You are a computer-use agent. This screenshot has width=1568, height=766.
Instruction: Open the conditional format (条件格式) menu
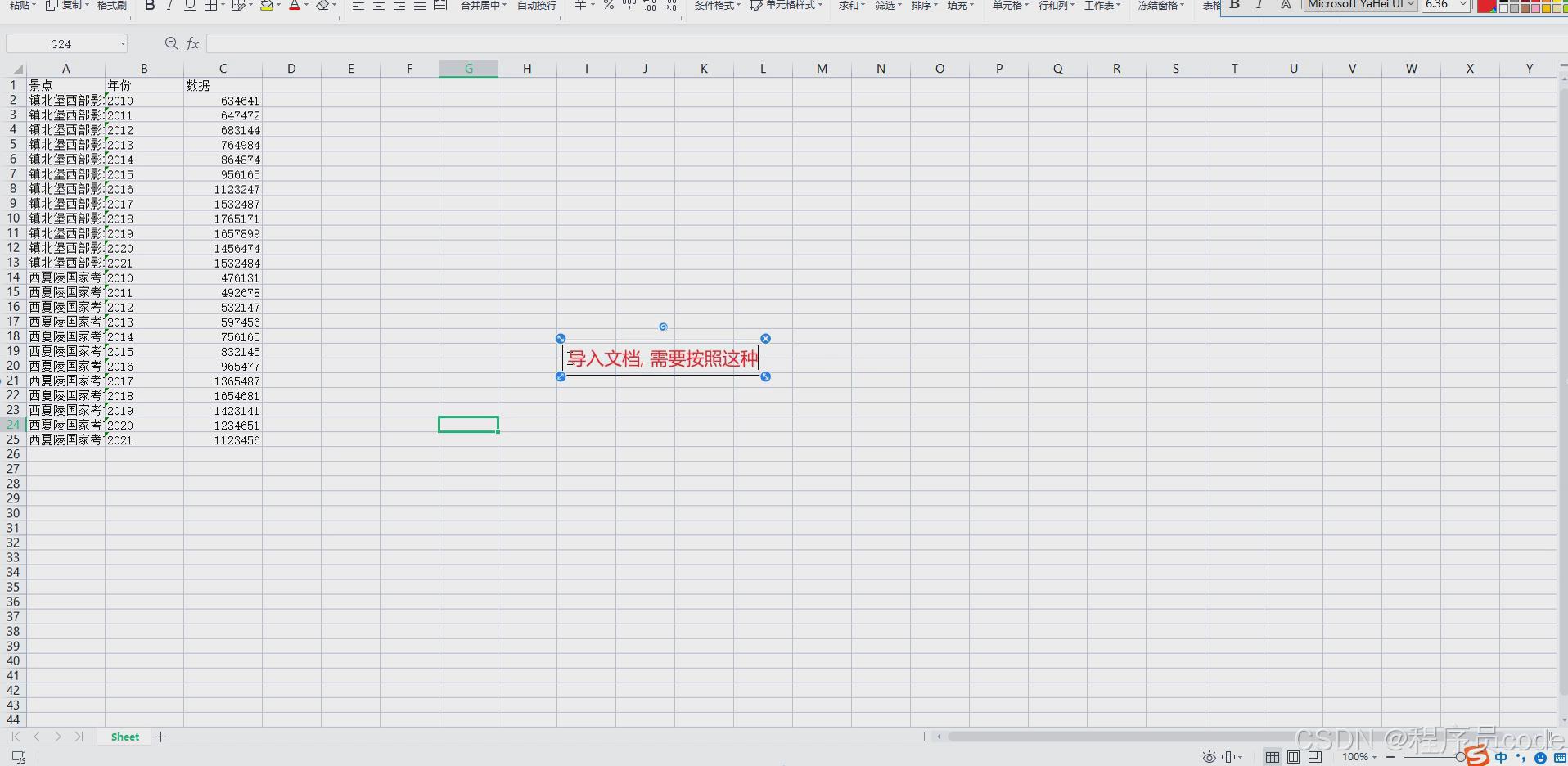(x=714, y=5)
